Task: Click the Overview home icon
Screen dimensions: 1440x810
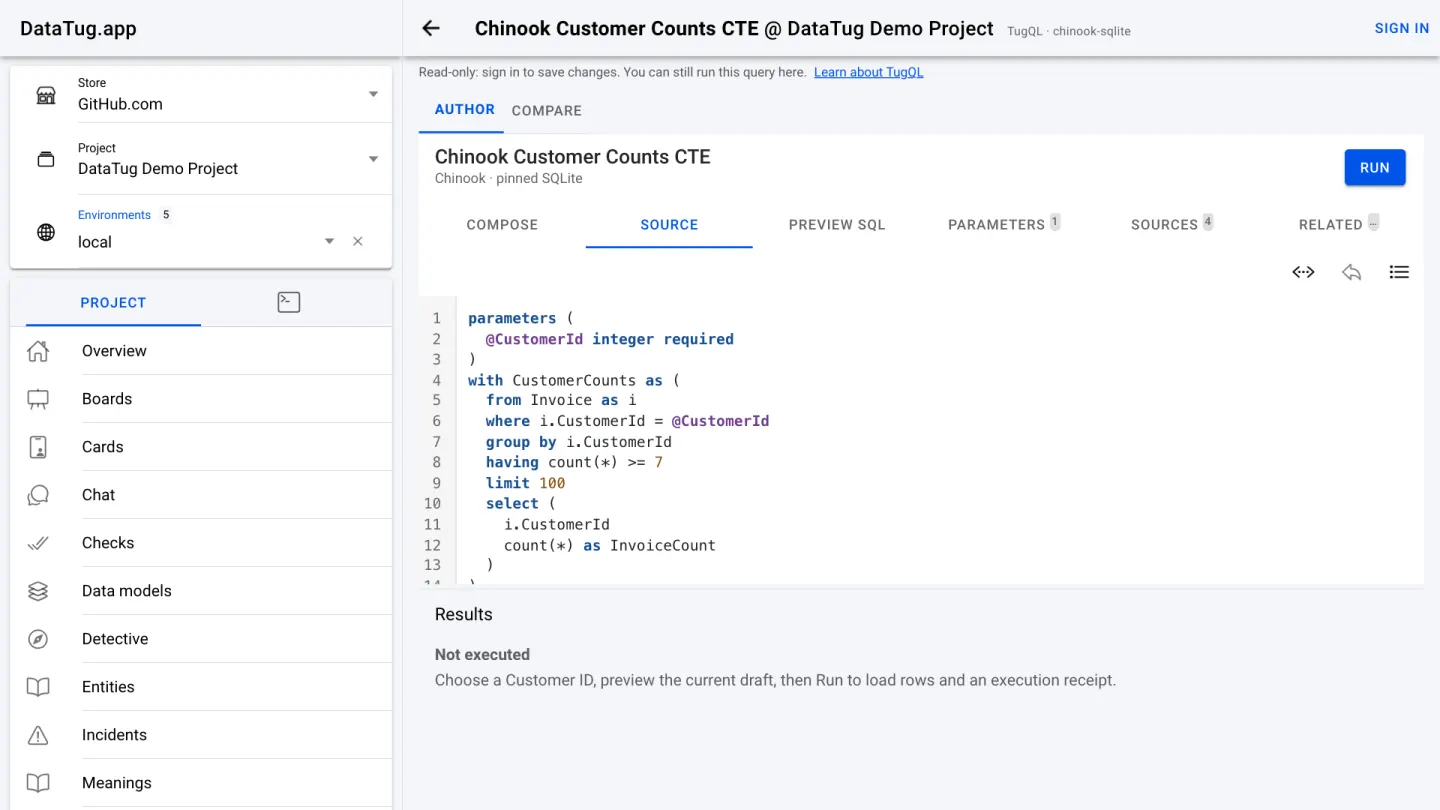Action: click(38, 351)
